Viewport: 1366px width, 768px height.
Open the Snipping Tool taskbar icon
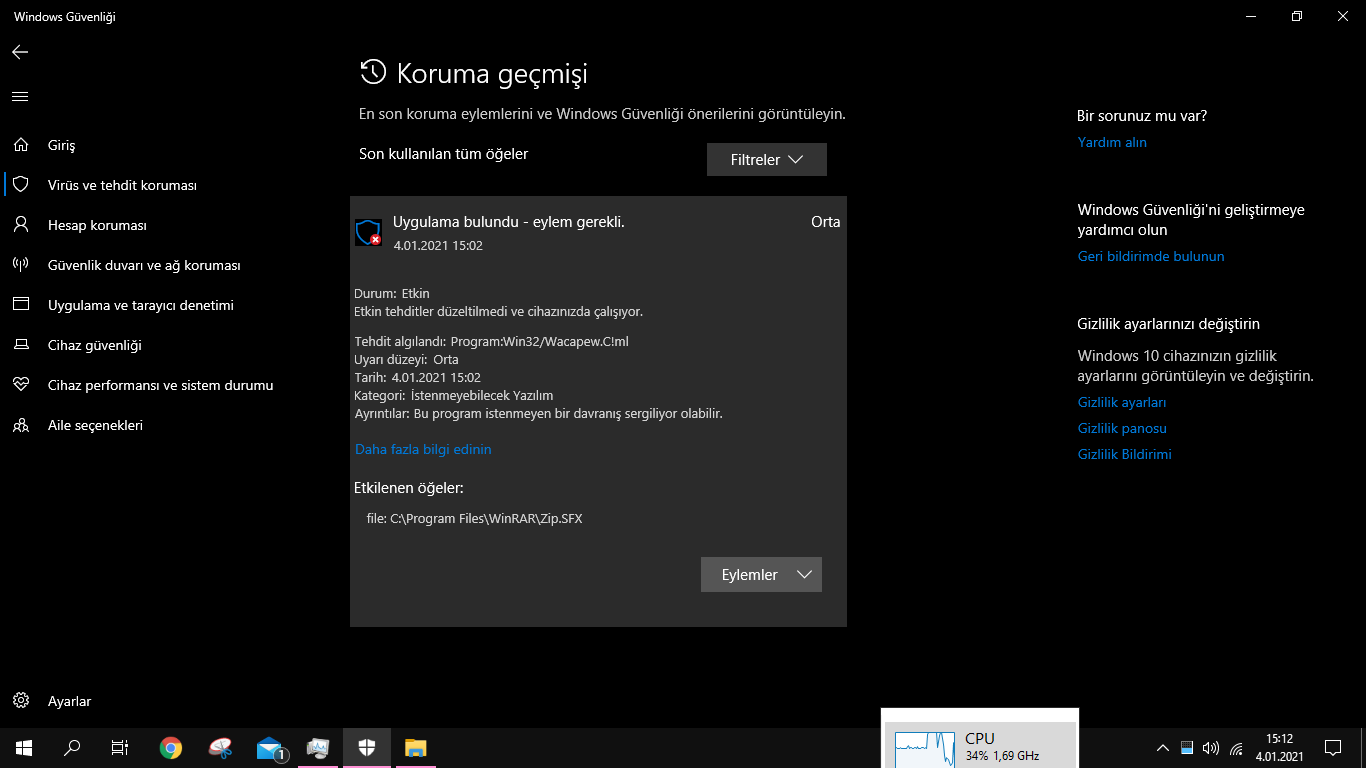pyautogui.click(x=220, y=748)
